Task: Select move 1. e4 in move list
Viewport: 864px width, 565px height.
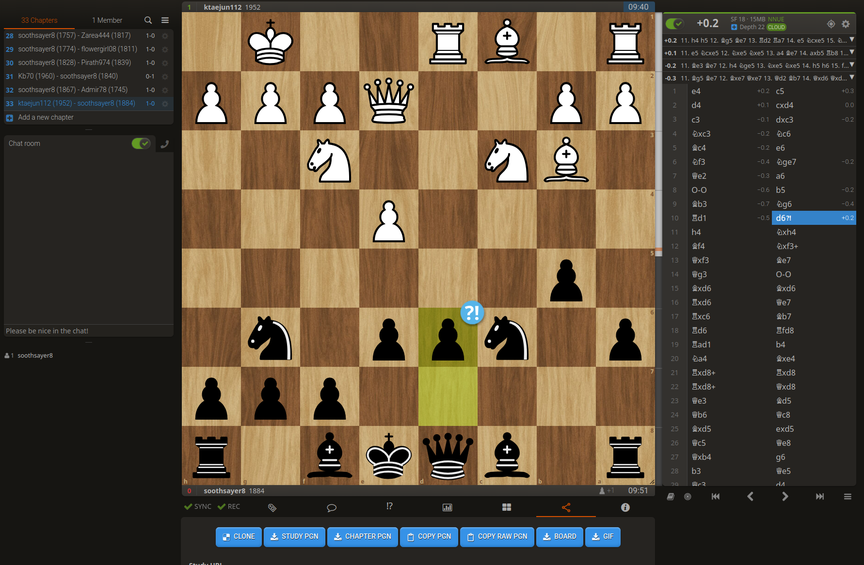Action: coord(730,91)
